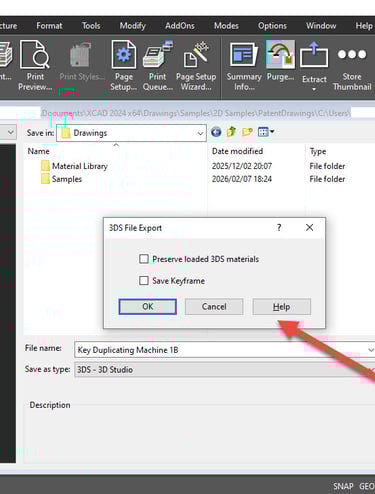This screenshot has height=494, width=375.
Task: Confirm export with OK button
Action: (x=148, y=306)
